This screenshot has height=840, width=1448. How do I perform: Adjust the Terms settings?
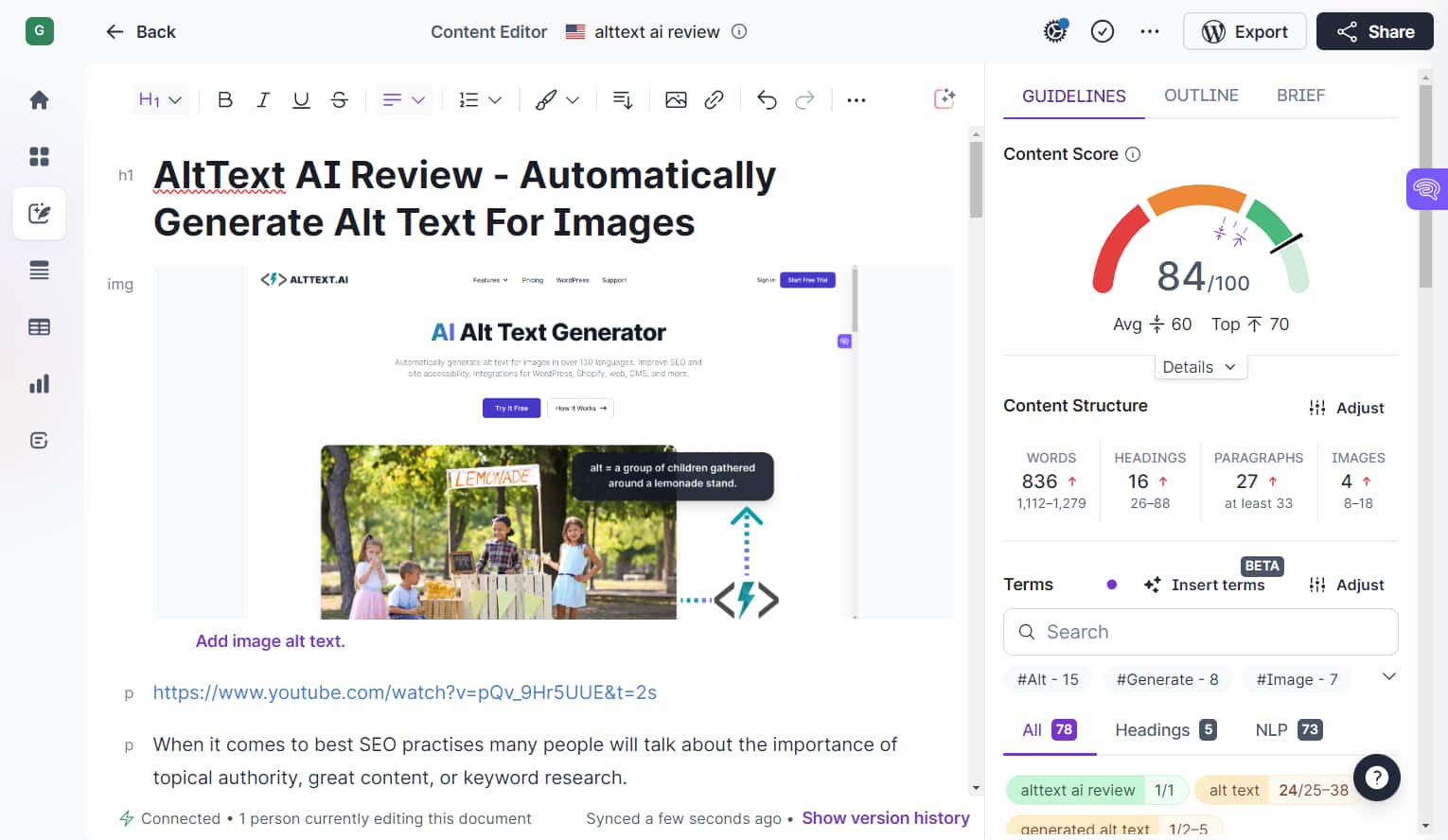point(1347,585)
